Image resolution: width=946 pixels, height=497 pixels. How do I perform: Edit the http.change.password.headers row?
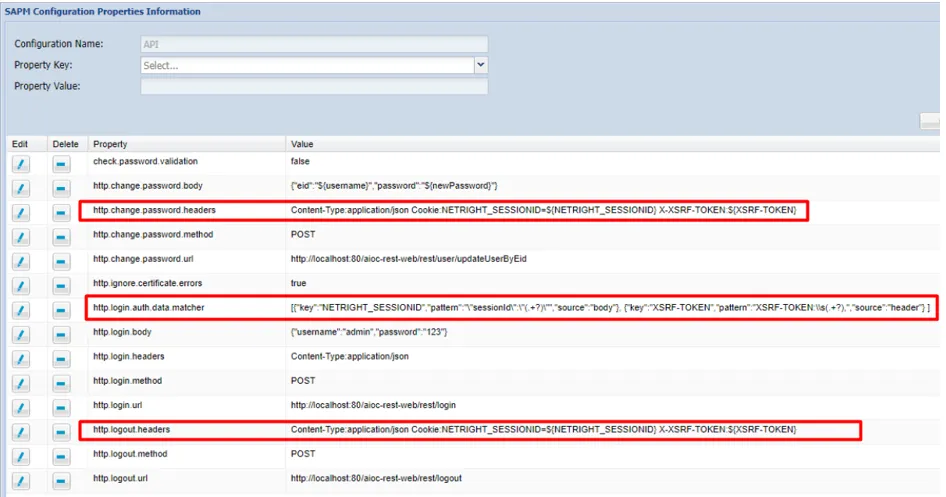coord(21,213)
